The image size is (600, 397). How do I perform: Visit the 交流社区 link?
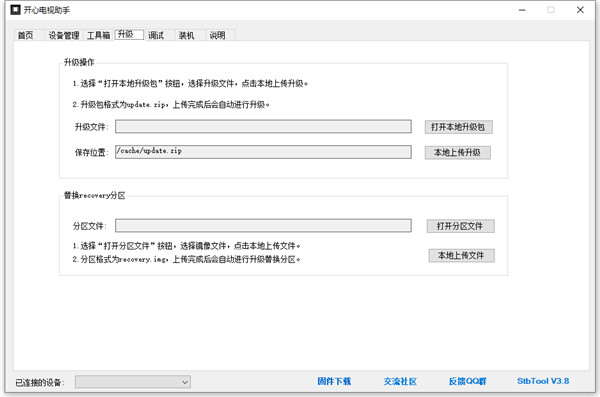[x=400, y=381]
